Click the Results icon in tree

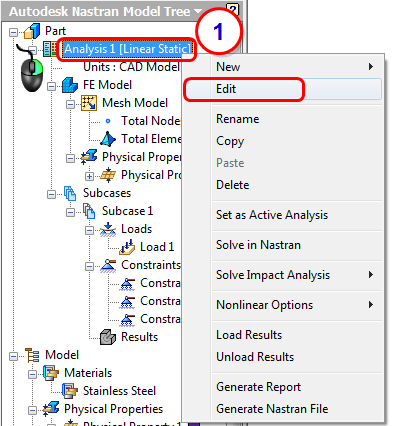108,337
